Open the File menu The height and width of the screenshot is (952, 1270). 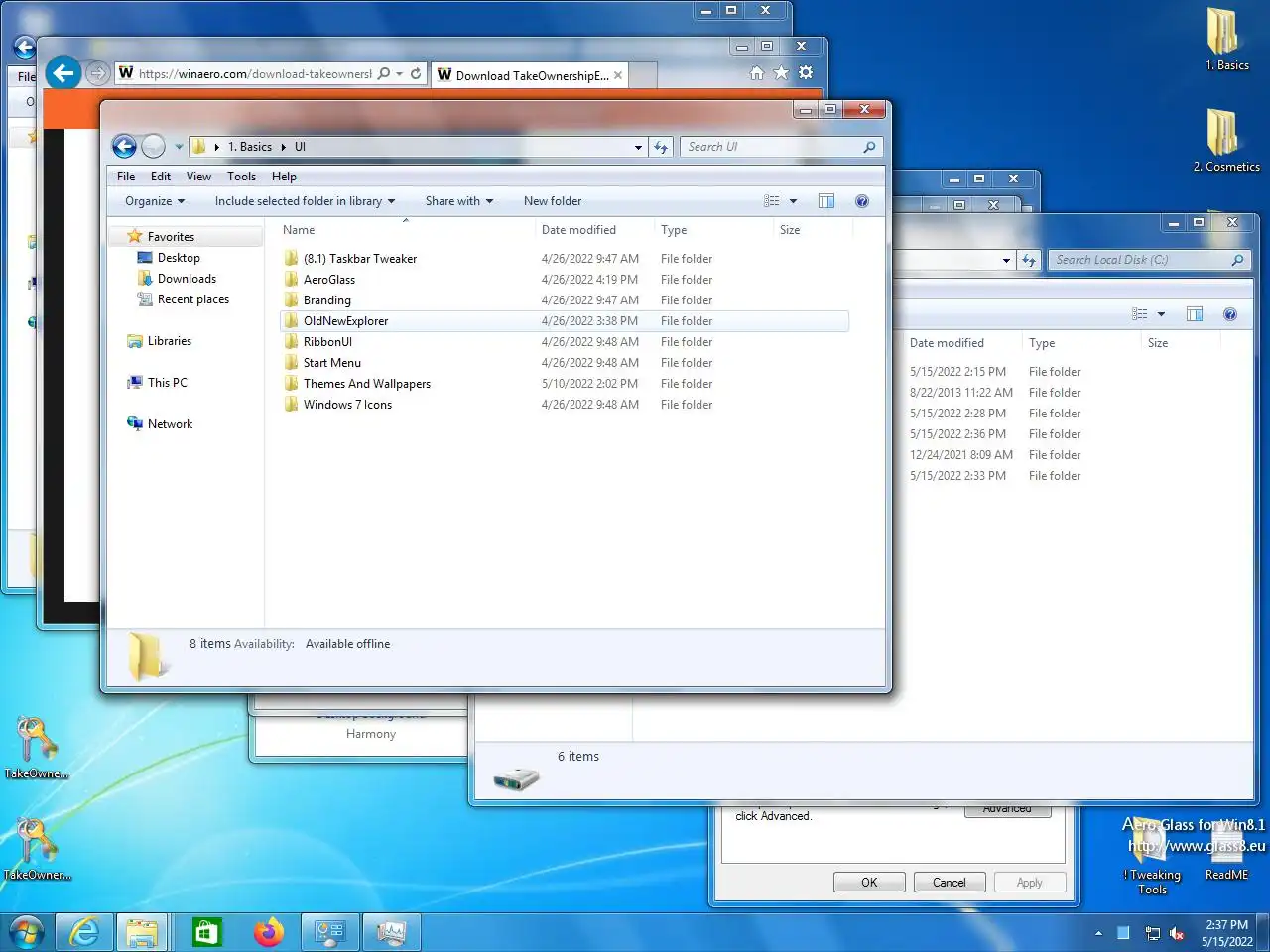(x=126, y=177)
